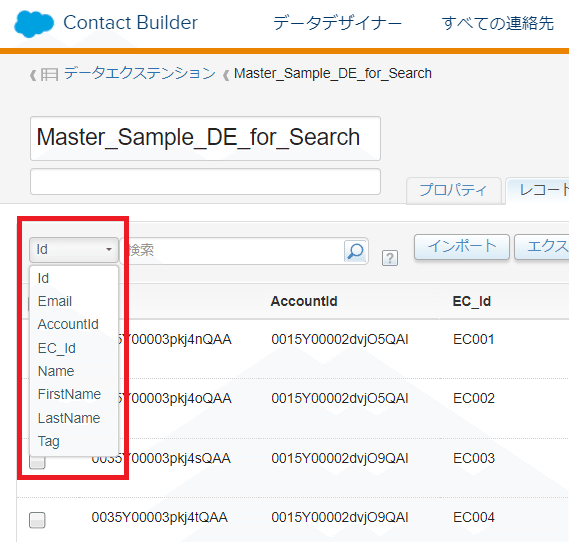Switch to the プロパティ tab
Viewport: 569px width, 542px height.
pyautogui.click(x=454, y=190)
